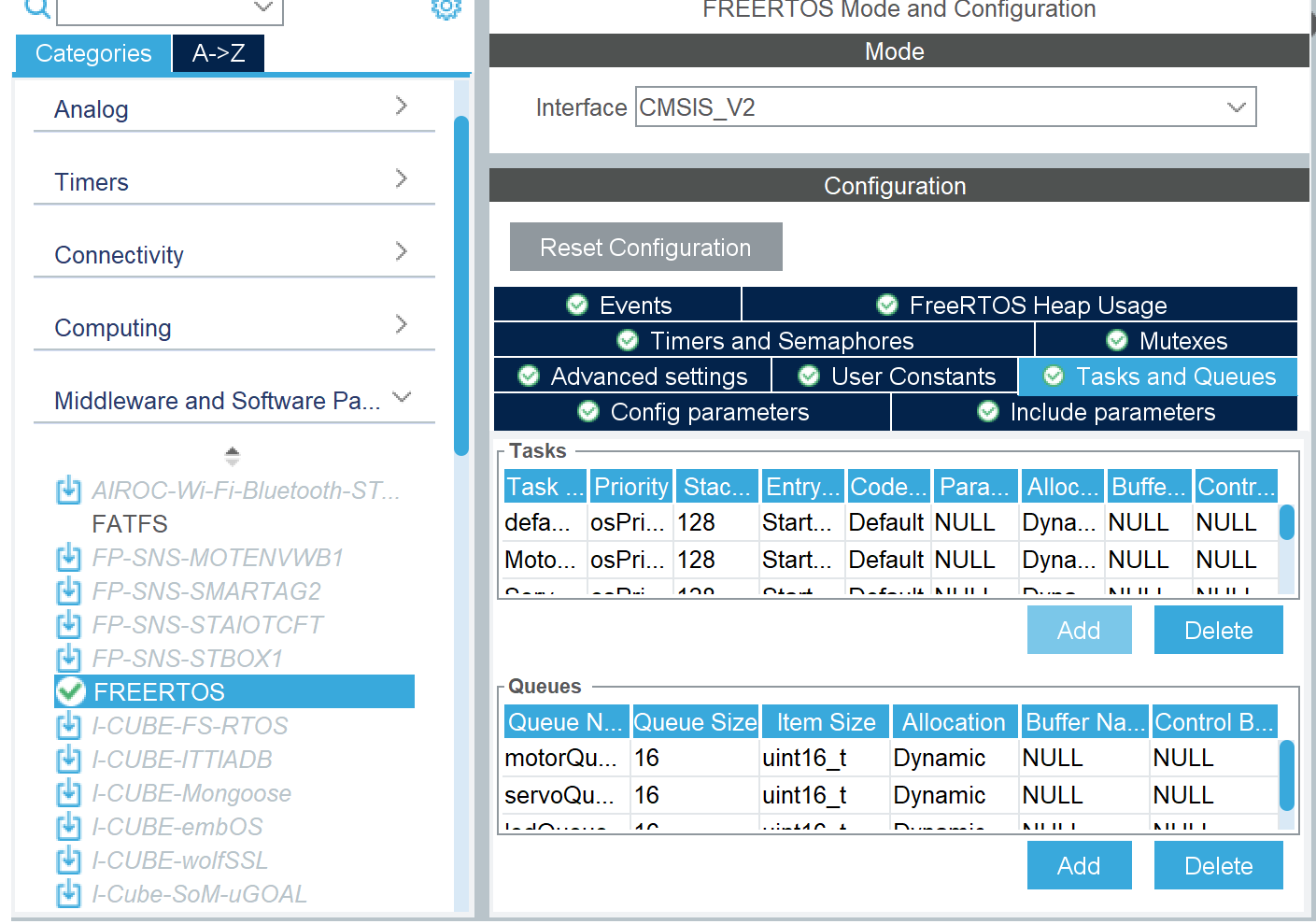Open the Advanced settings tab

click(632, 376)
